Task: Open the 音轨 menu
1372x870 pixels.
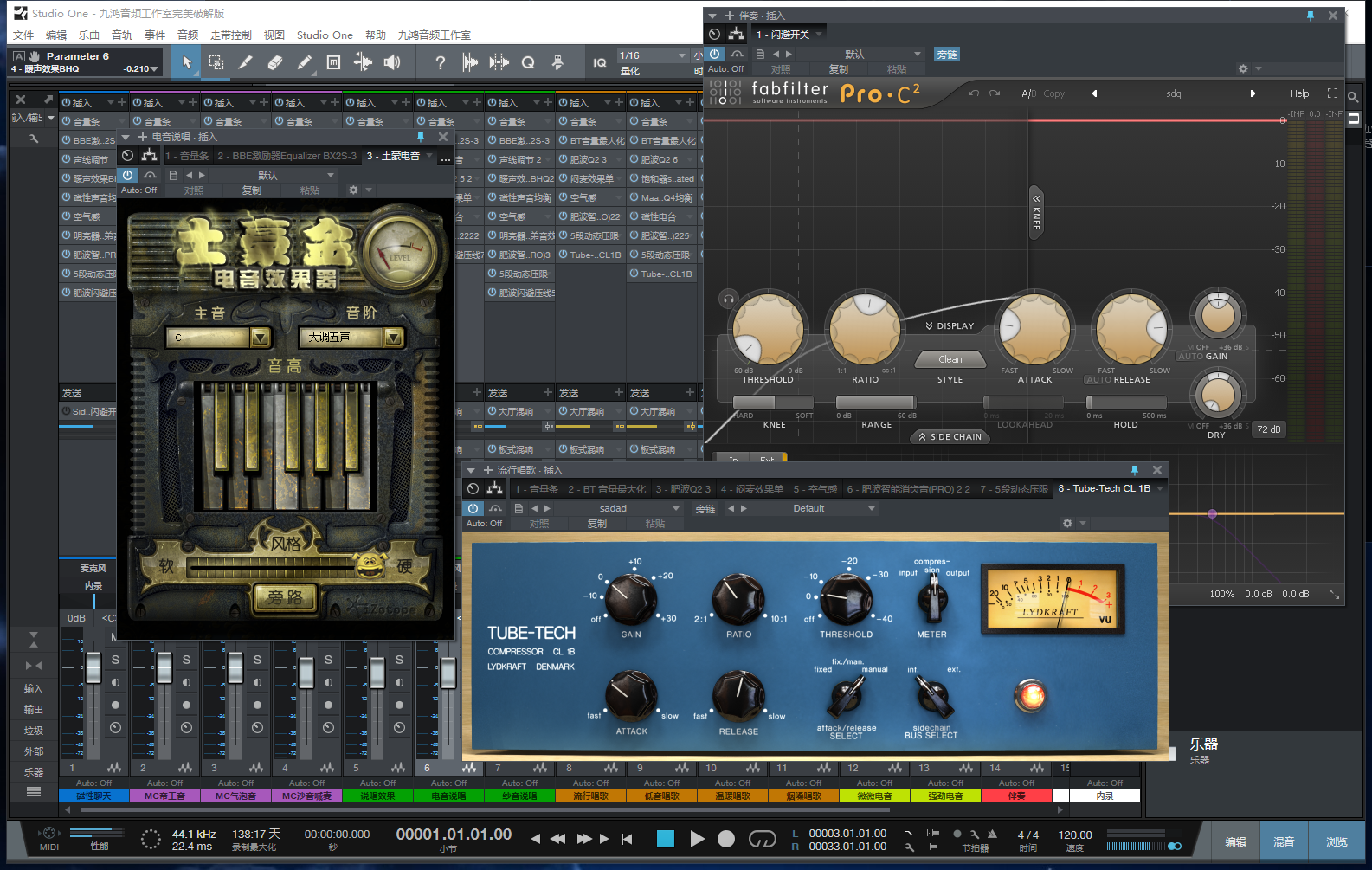Action: click(122, 35)
